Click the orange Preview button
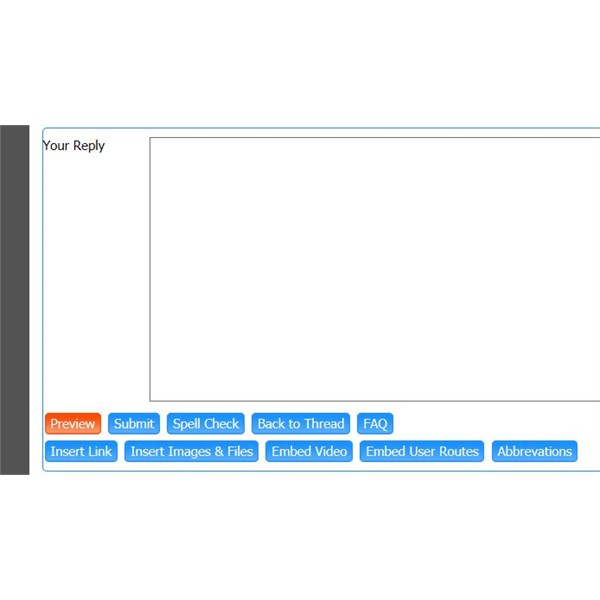This screenshot has height=600, width=600. (73, 424)
